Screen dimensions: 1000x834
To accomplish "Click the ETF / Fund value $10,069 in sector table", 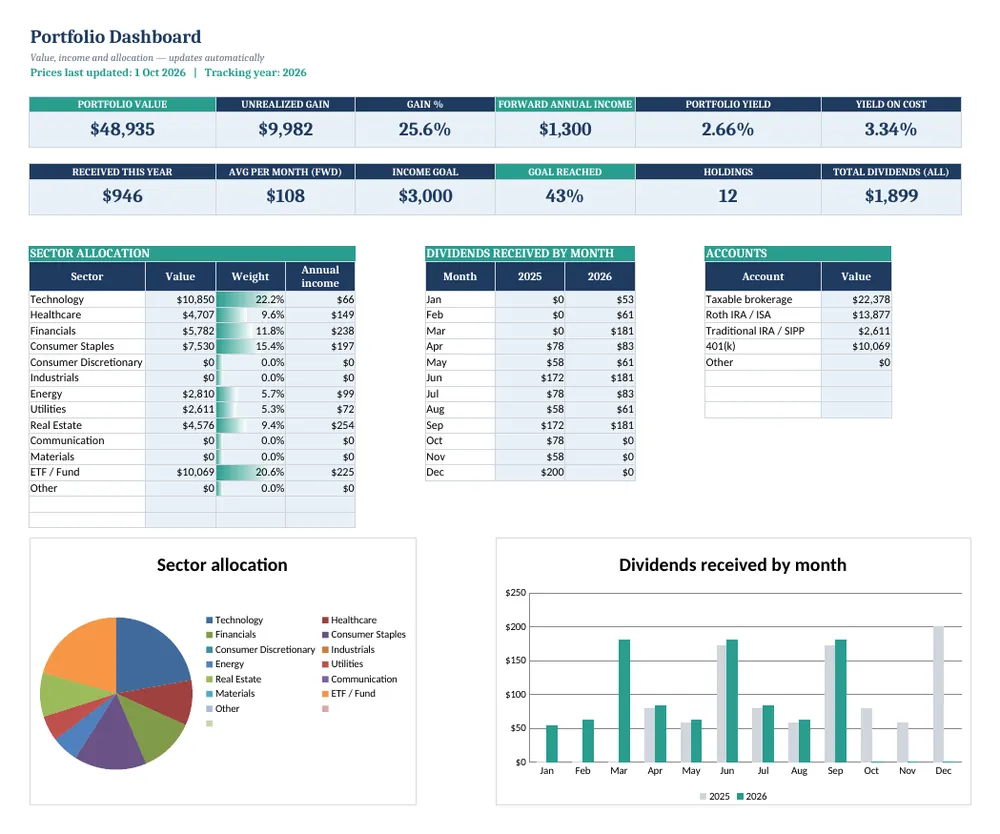I will coord(180,472).
